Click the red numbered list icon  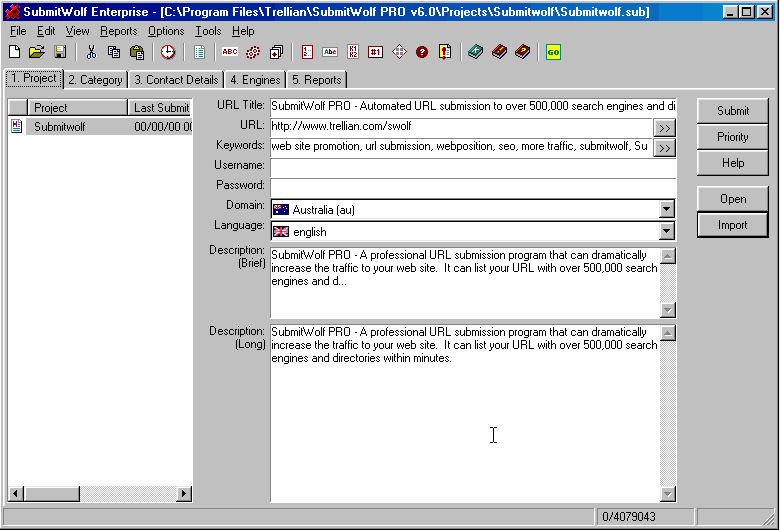point(307,52)
